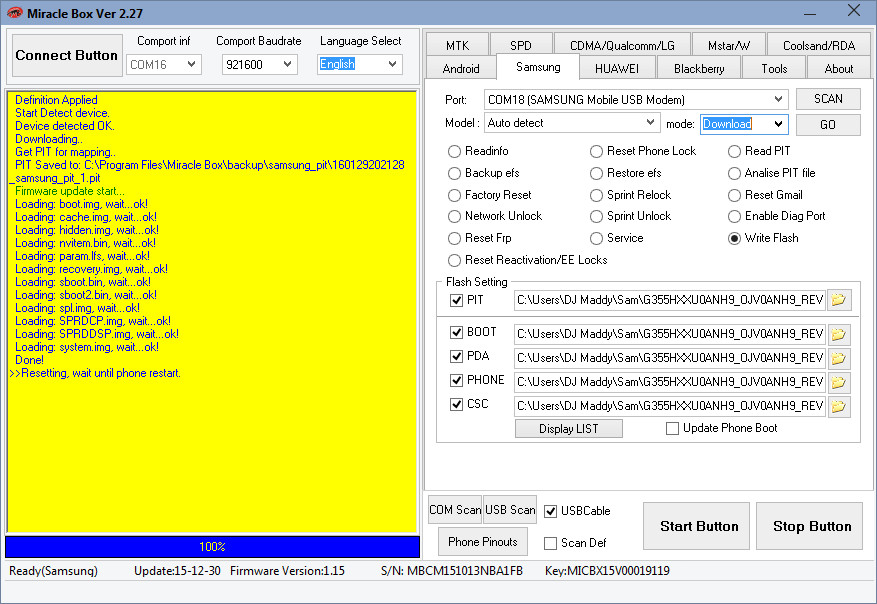The height and width of the screenshot is (604, 877).
Task: Uncheck the PIT flash checkbox
Action: [x=457, y=300]
